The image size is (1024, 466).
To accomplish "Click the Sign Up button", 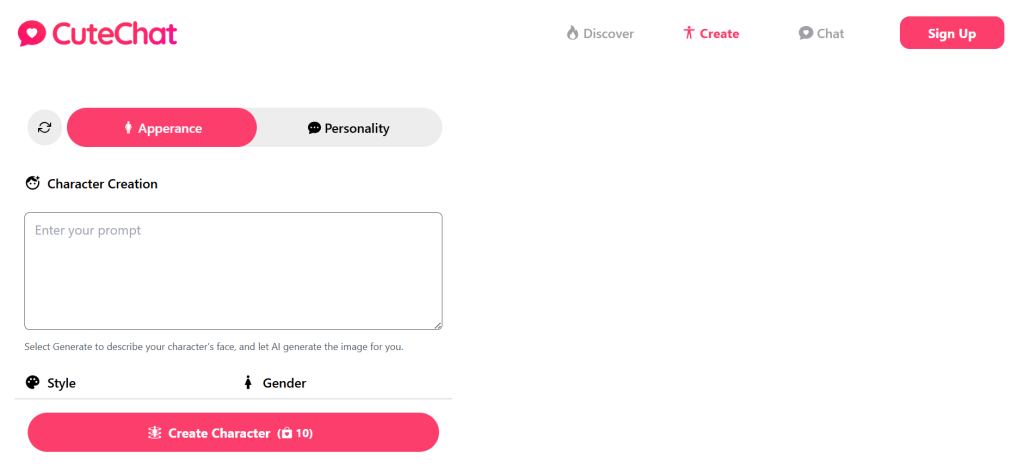I will coord(952,33).
